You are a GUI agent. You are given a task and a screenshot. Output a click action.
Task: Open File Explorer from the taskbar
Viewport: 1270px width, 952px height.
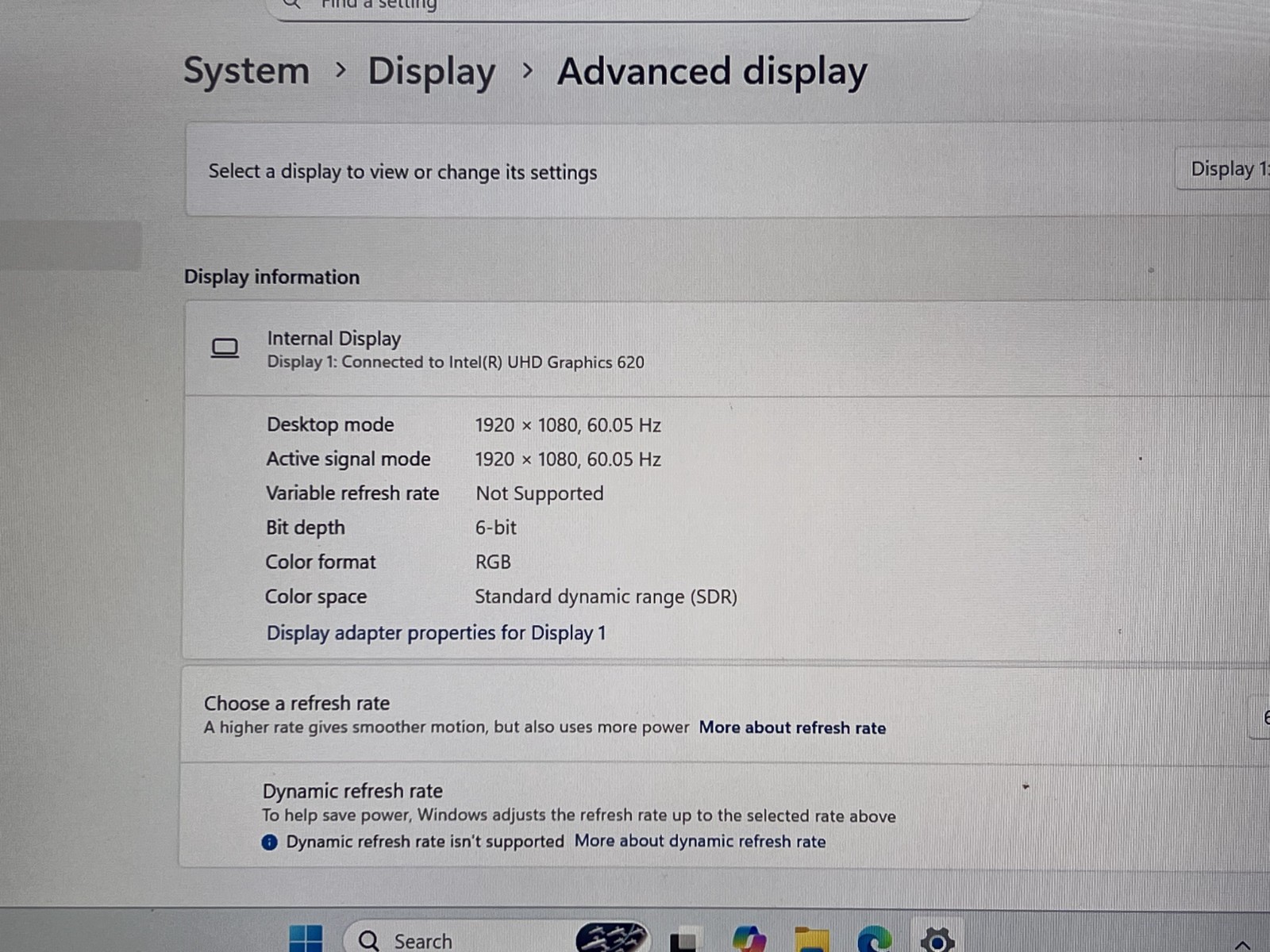click(x=811, y=940)
